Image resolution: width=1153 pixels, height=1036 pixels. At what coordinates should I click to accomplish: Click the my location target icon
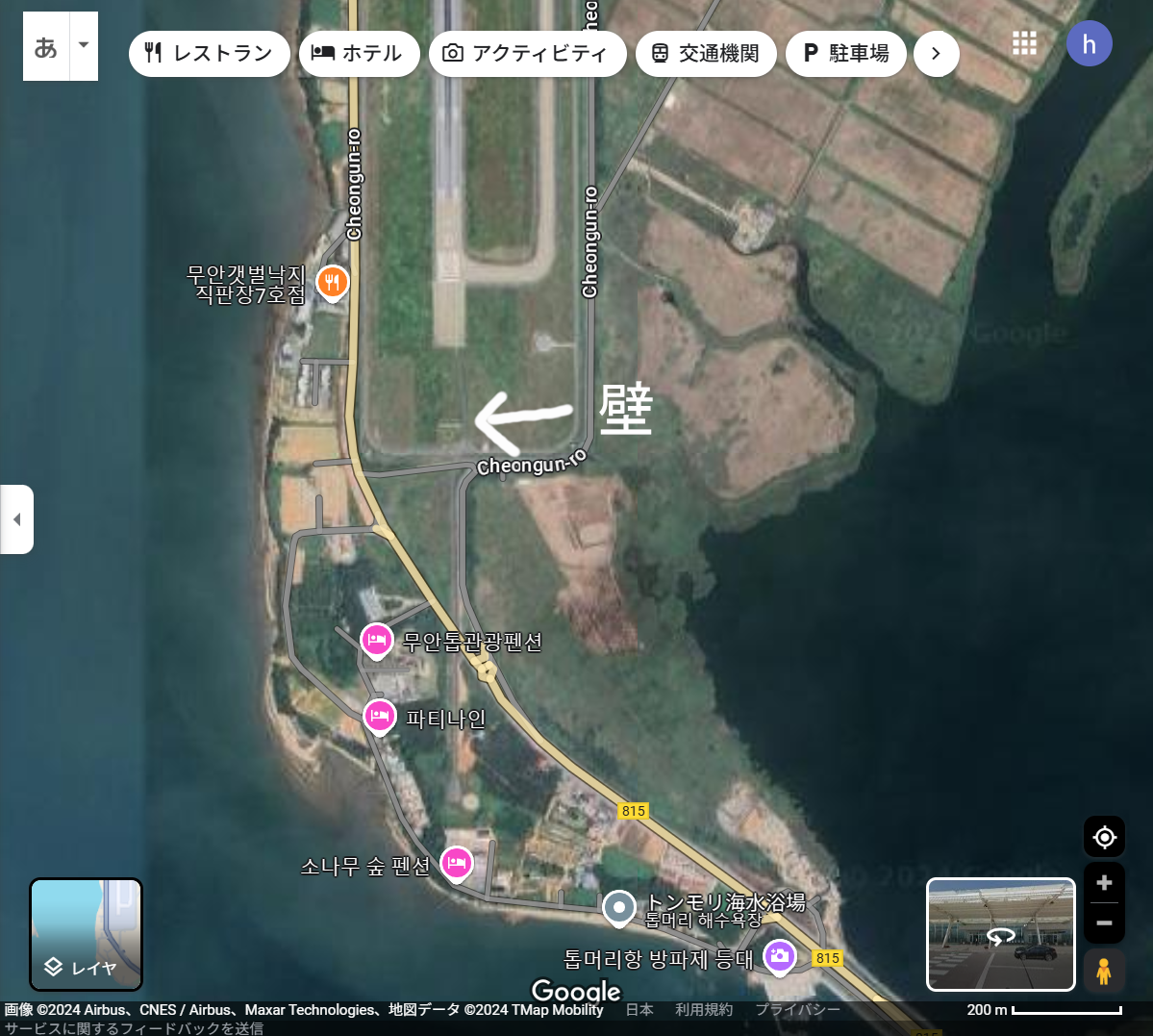pos(1104,837)
